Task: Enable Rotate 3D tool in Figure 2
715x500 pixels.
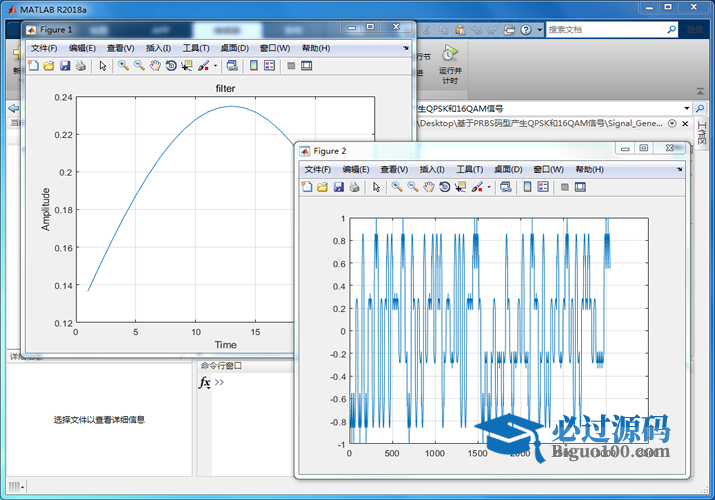Action: pyautogui.click(x=445, y=187)
